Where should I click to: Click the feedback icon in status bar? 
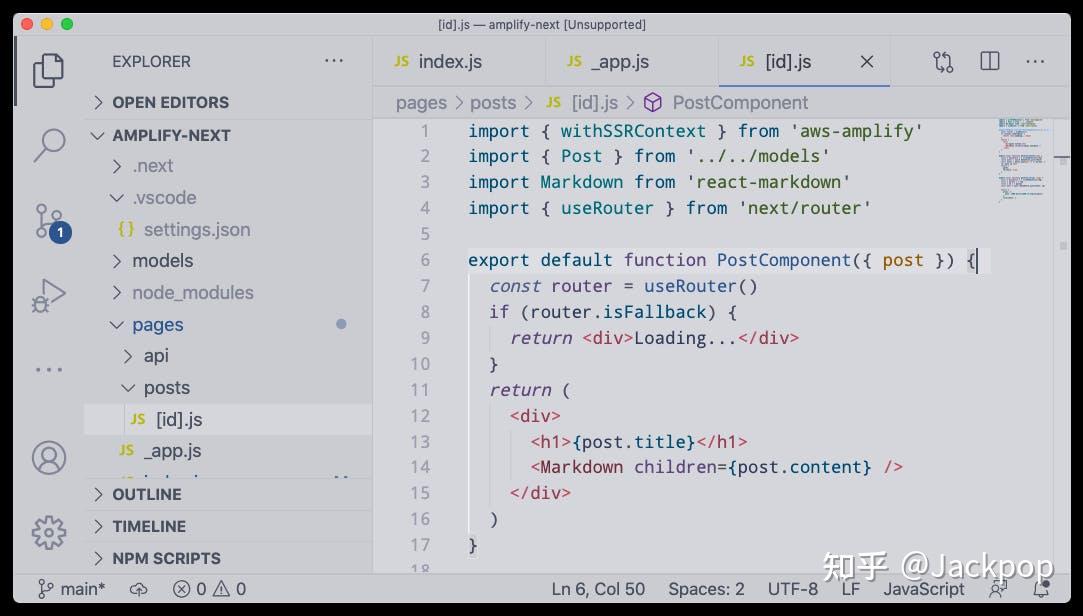click(x=997, y=589)
